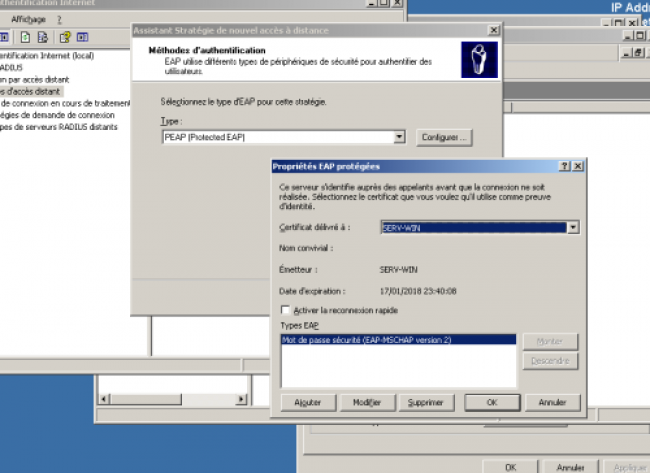Close the Propriétés EAP protégées dialog
Screen dimensions: 650x473
(x=577, y=166)
